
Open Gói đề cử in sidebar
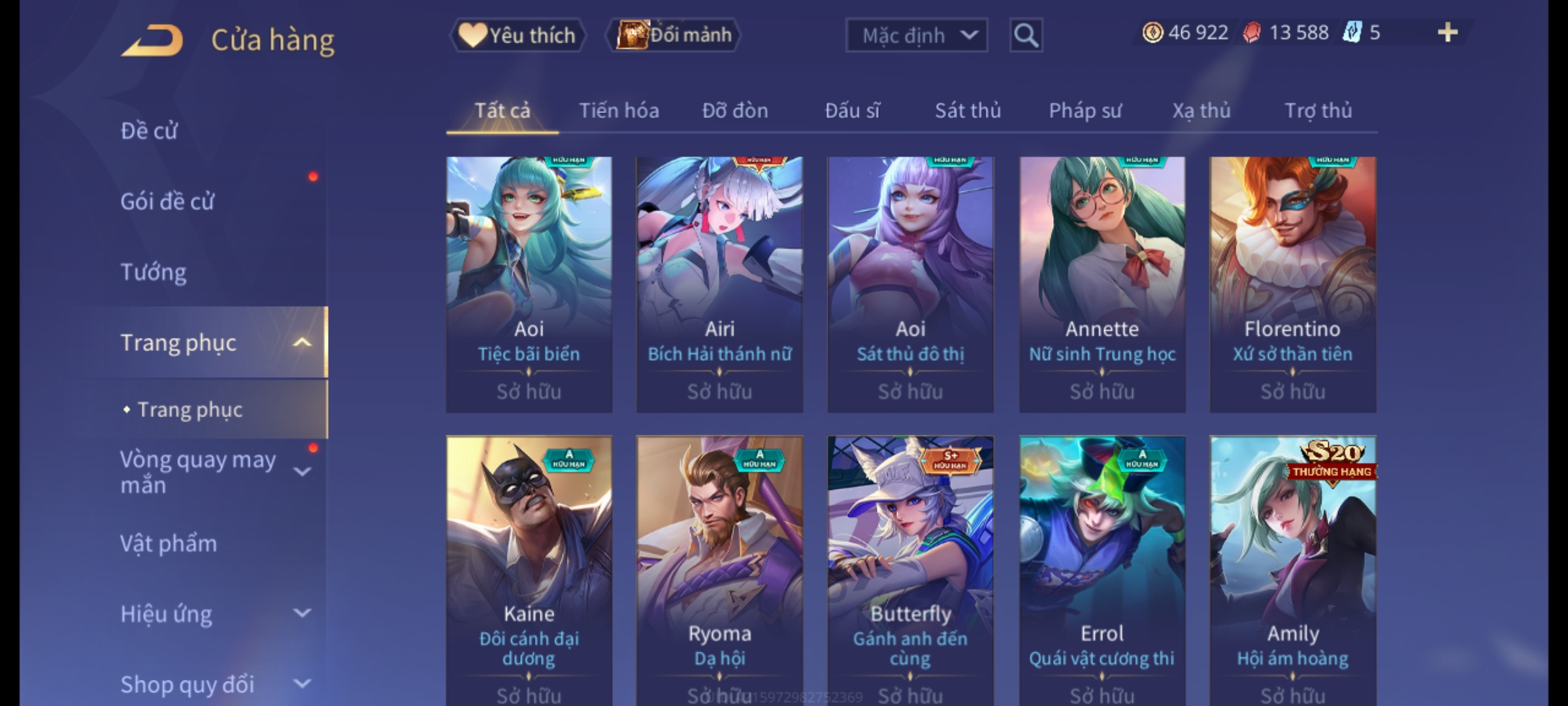(167, 201)
